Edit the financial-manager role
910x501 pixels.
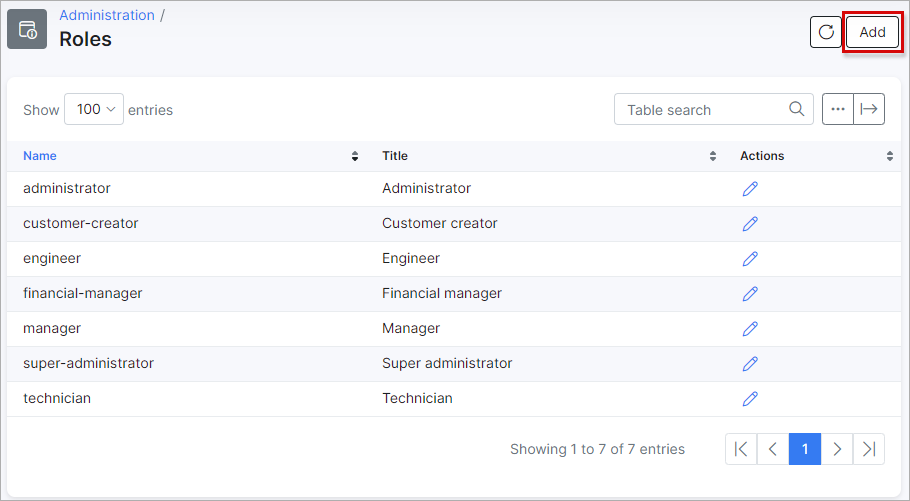750,294
